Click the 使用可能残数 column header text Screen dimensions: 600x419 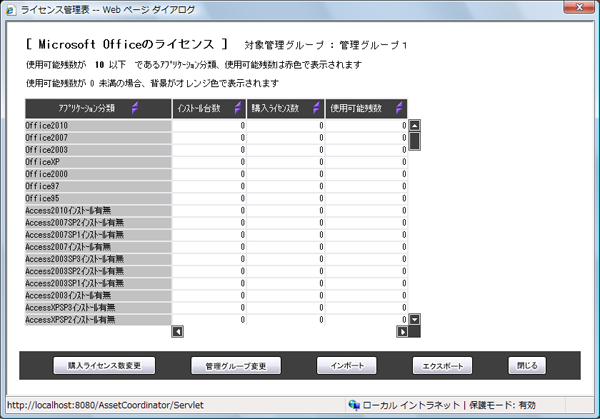[356, 109]
